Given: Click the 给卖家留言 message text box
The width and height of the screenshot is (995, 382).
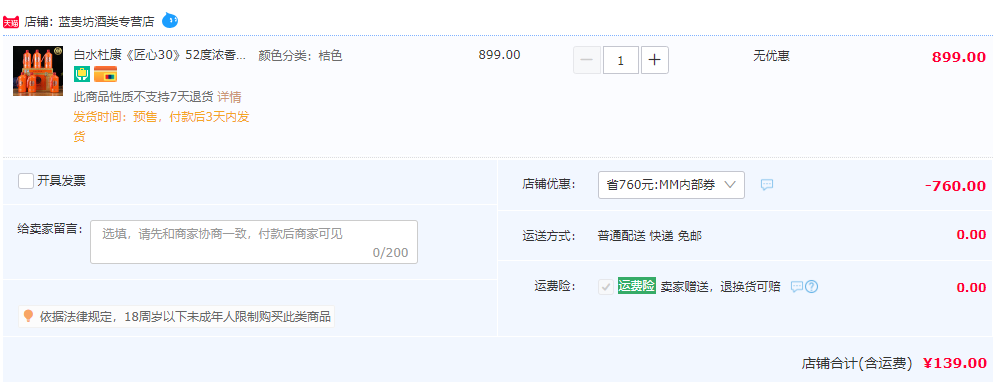Looking at the screenshot, I should [x=254, y=242].
